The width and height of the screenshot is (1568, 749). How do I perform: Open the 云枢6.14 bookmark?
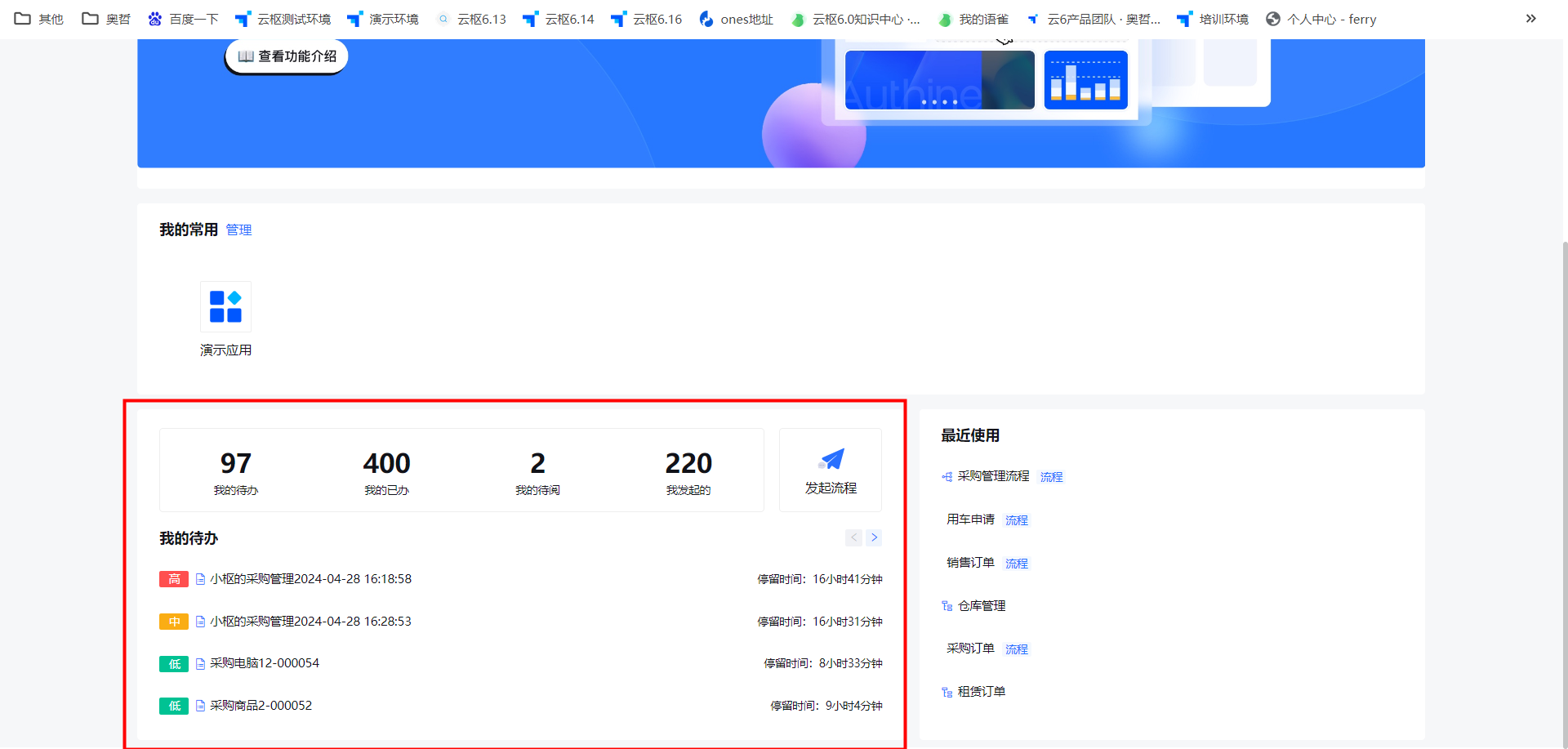(559, 19)
